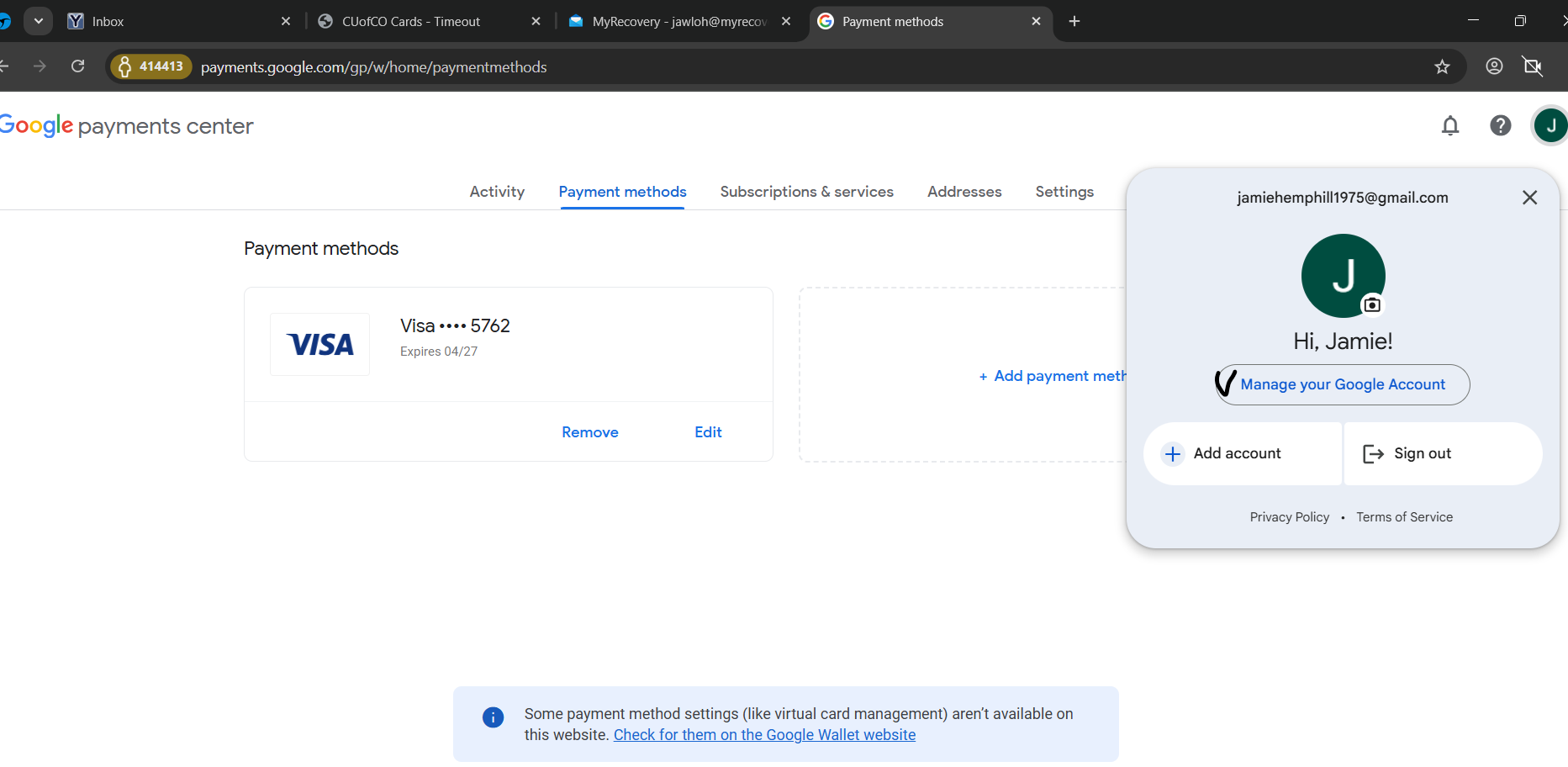Expand the tab search dropdown arrow
This screenshot has width=1568, height=767.
tap(39, 21)
